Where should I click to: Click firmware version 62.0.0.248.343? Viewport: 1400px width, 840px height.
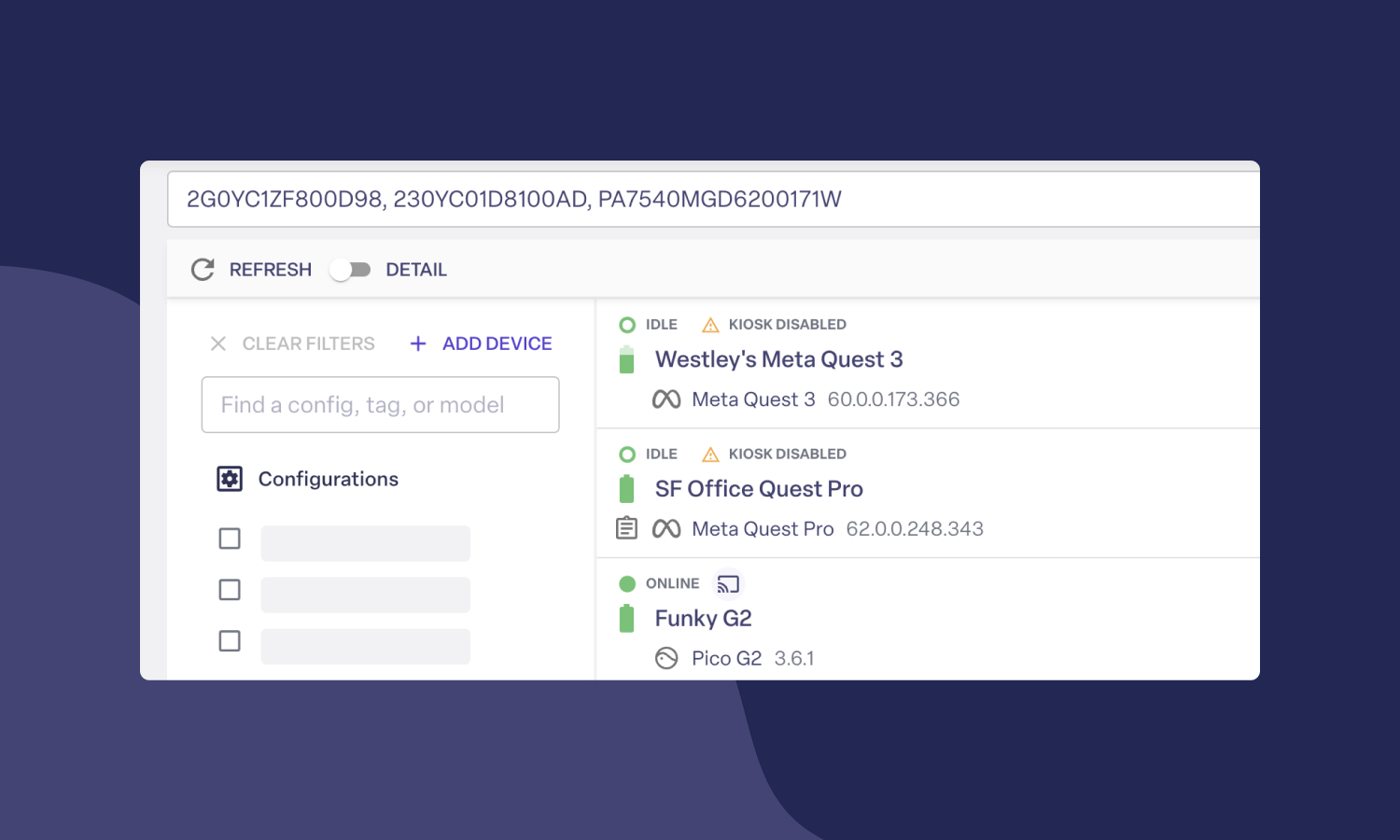tap(915, 529)
